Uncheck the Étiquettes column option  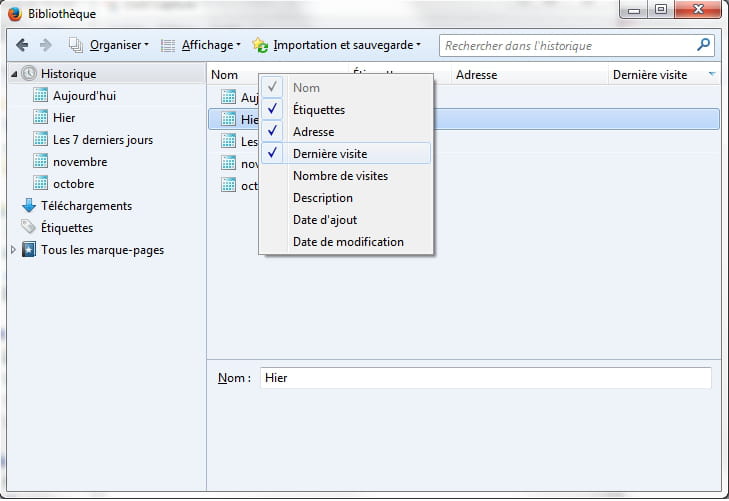tap(318, 110)
